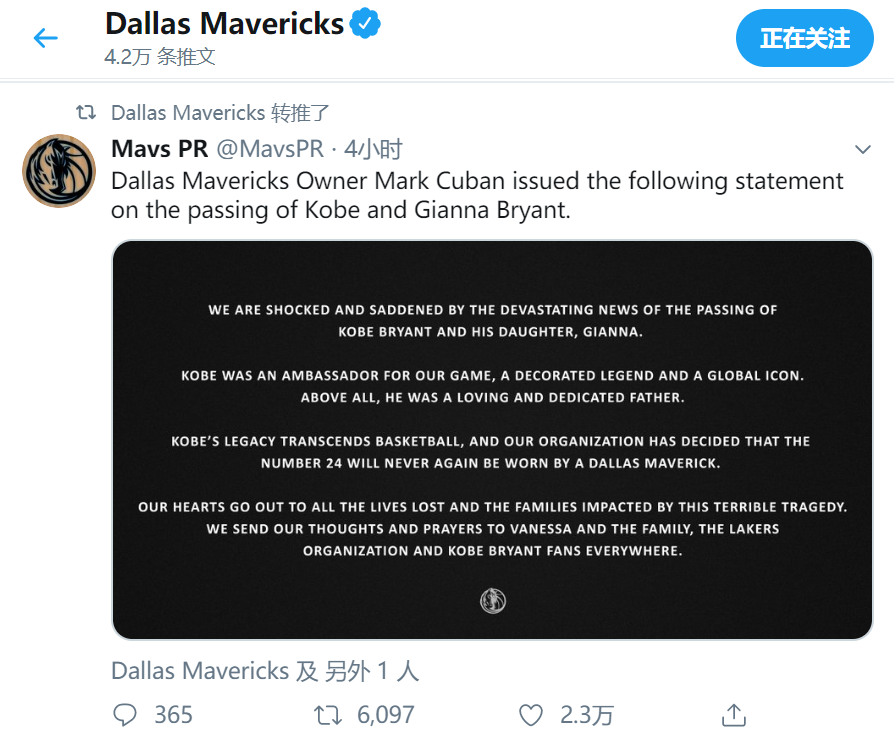
Task: Like the tweet with the heart icon
Action: (x=530, y=715)
